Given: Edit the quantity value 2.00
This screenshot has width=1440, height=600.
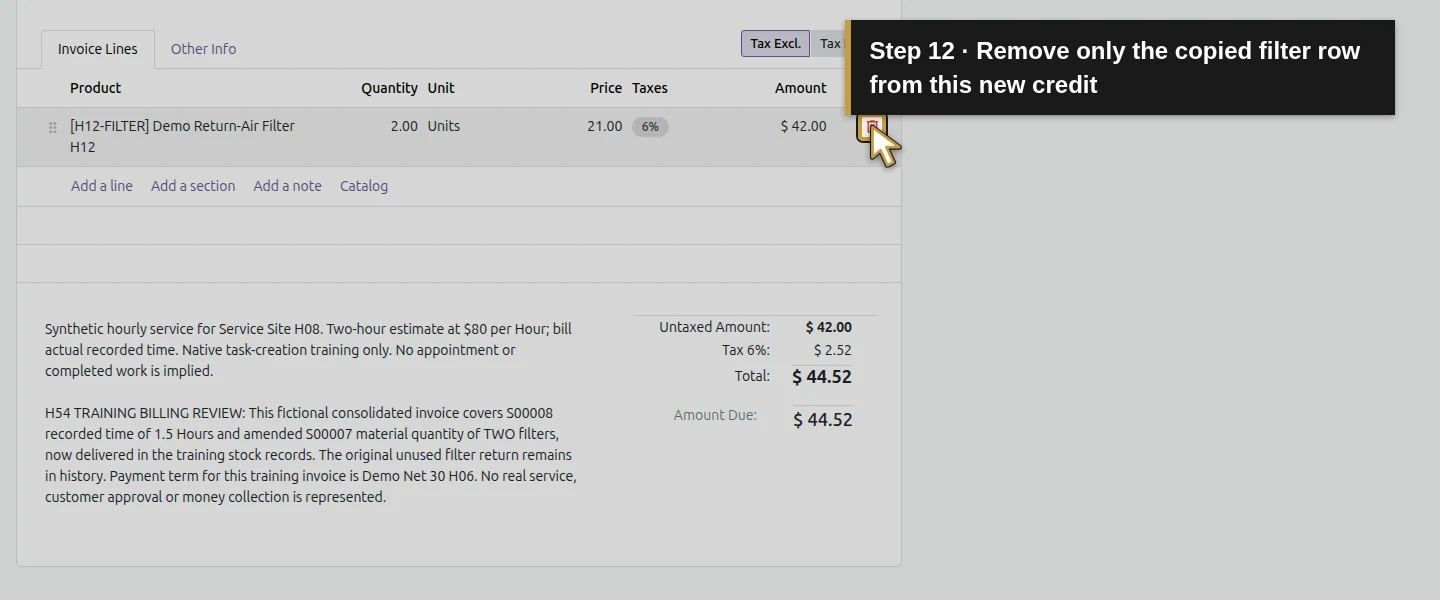Looking at the screenshot, I should pyautogui.click(x=404, y=126).
